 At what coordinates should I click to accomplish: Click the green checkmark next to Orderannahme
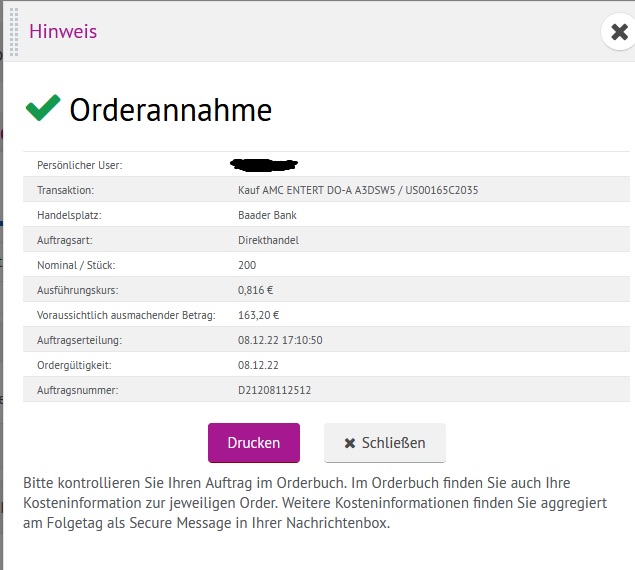click(x=43, y=108)
